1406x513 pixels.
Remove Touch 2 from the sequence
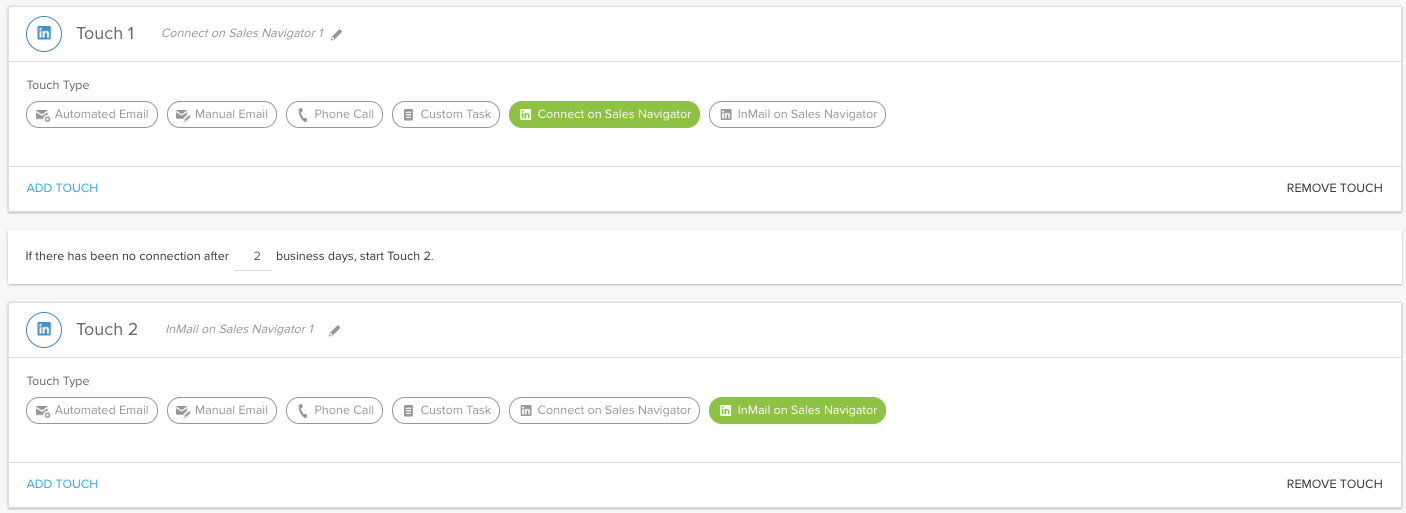pyautogui.click(x=1334, y=484)
